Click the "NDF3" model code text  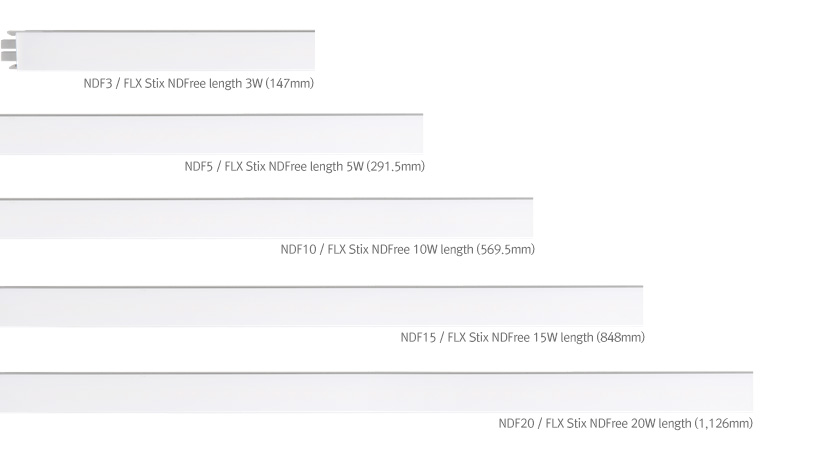[x=98, y=83]
